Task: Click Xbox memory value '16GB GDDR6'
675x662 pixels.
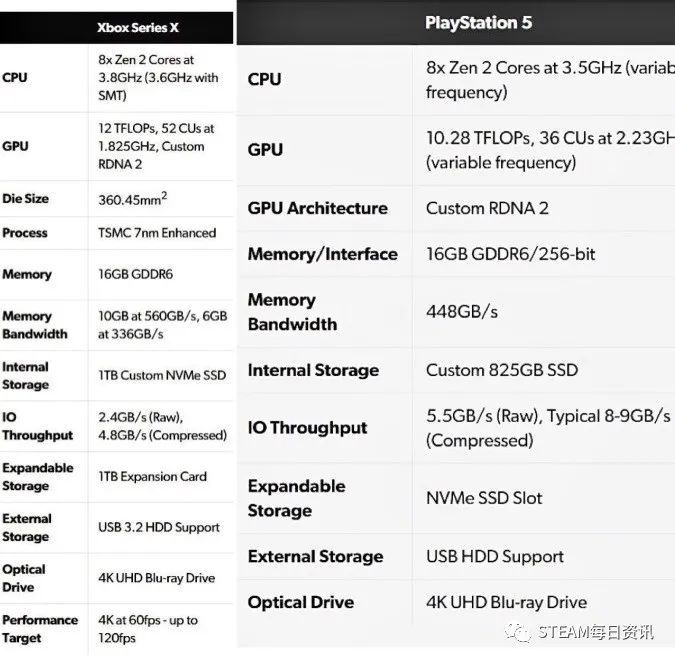Action: click(x=135, y=274)
